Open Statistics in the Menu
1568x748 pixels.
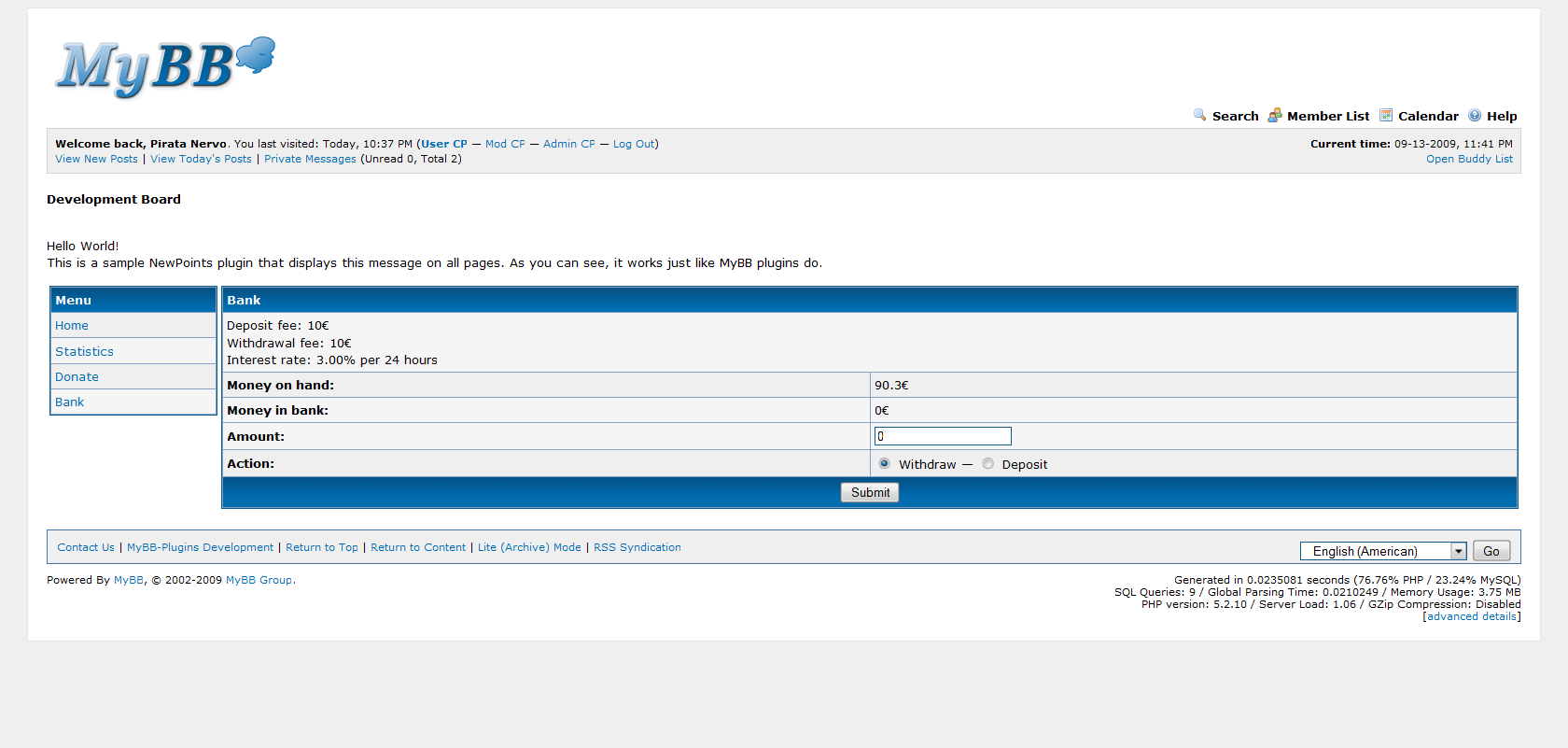click(x=84, y=351)
